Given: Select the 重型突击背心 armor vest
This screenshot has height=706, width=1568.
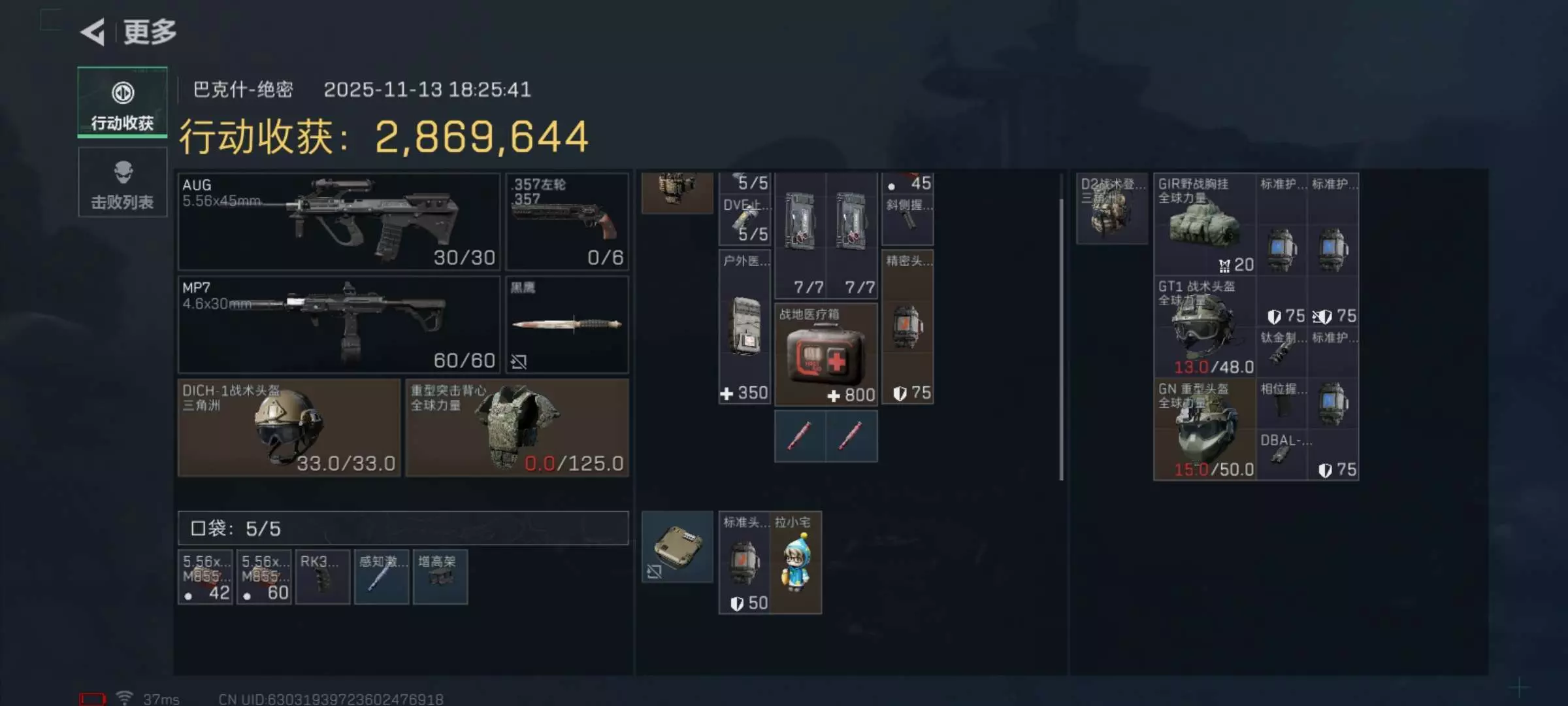Looking at the screenshot, I should pos(517,428).
